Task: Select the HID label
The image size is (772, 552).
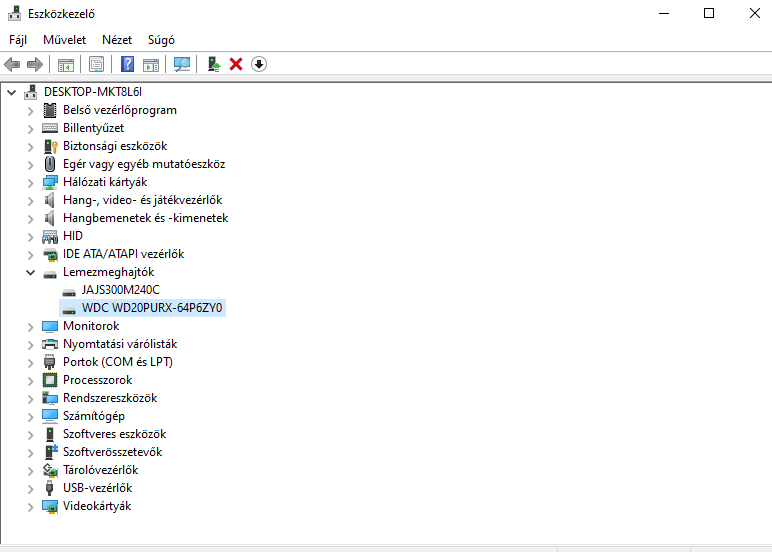Action: point(73,236)
